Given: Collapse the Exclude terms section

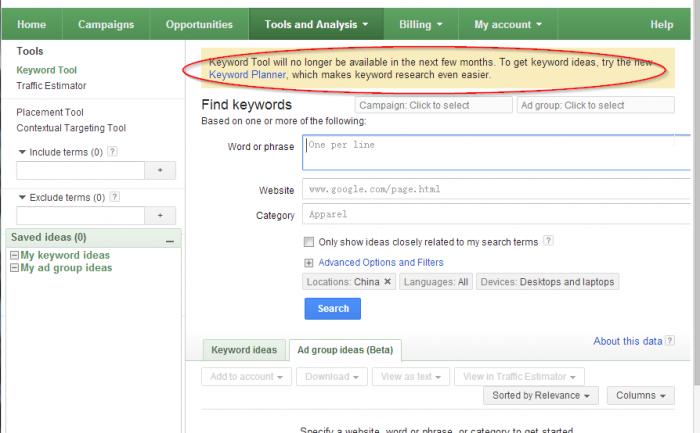Looking at the screenshot, I should (22, 197).
